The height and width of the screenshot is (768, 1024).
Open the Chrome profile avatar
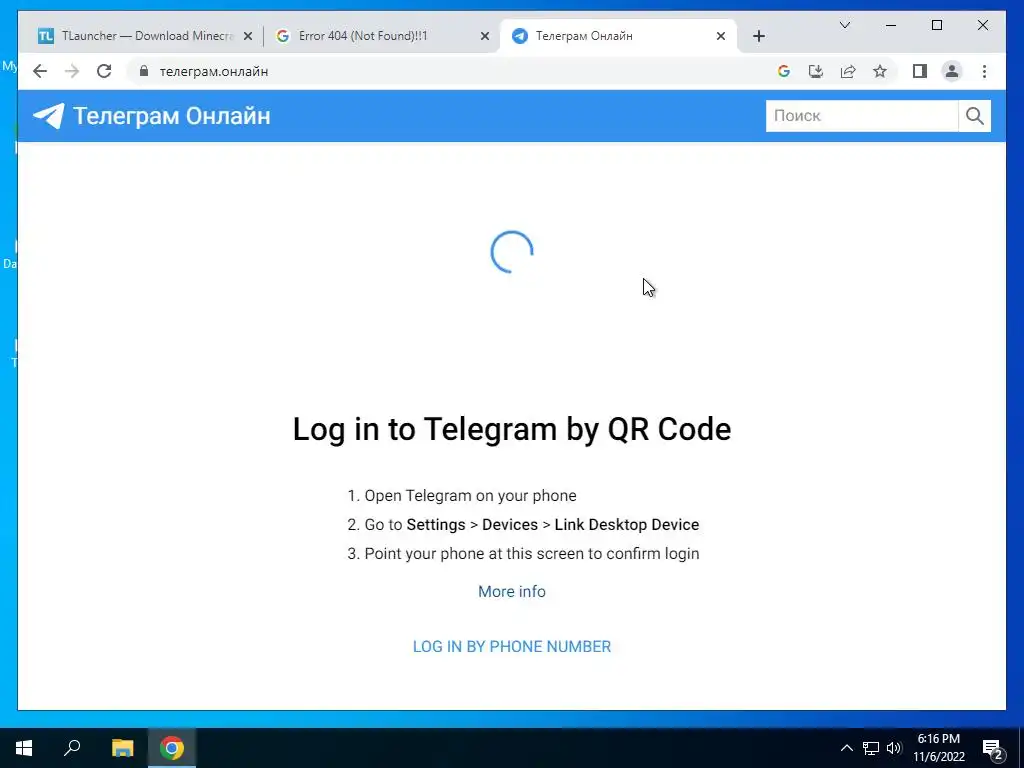pos(952,71)
